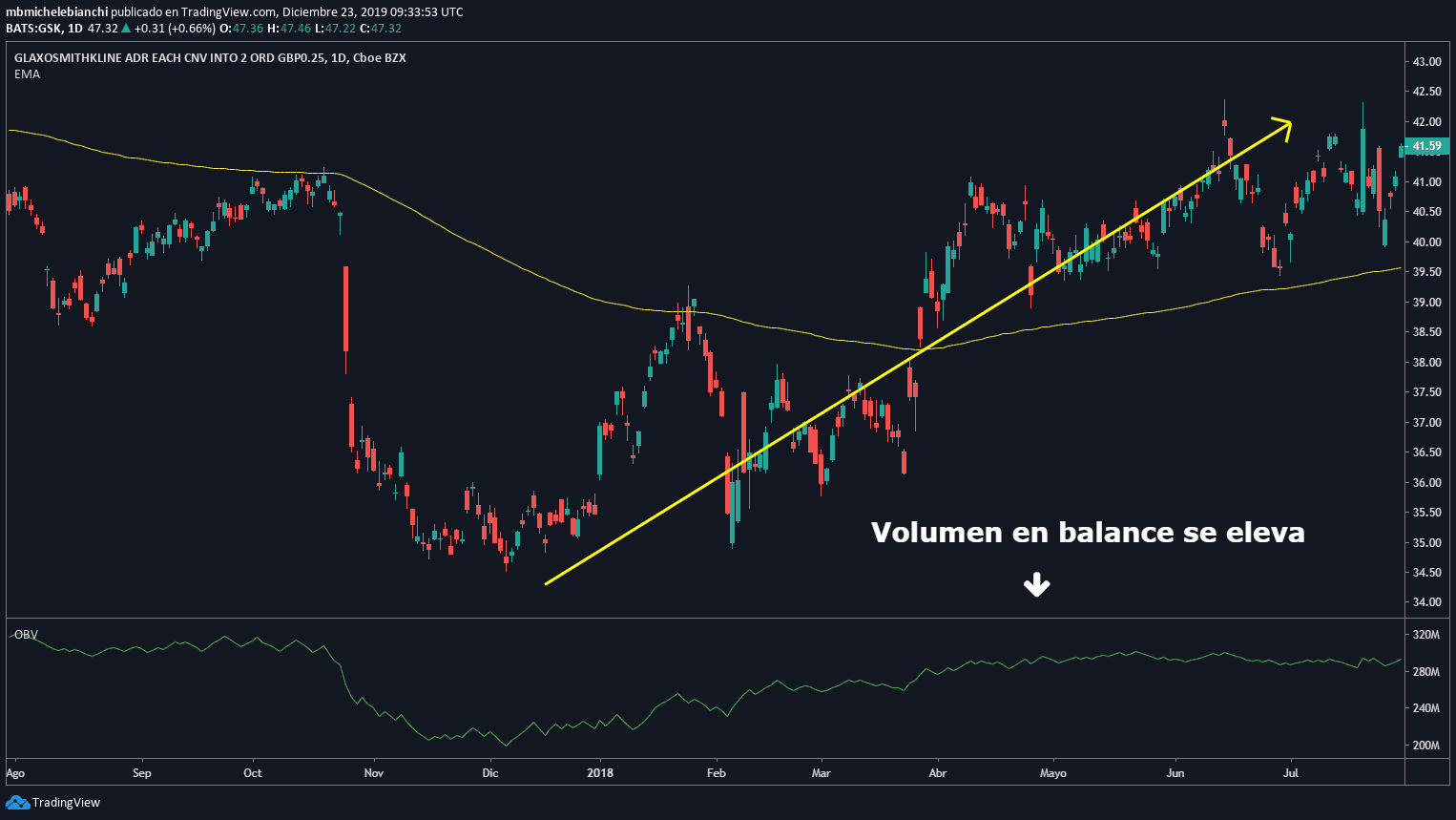Click the 37.50 price axis label
The width and height of the screenshot is (1456, 820).
pyautogui.click(x=1427, y=392)
